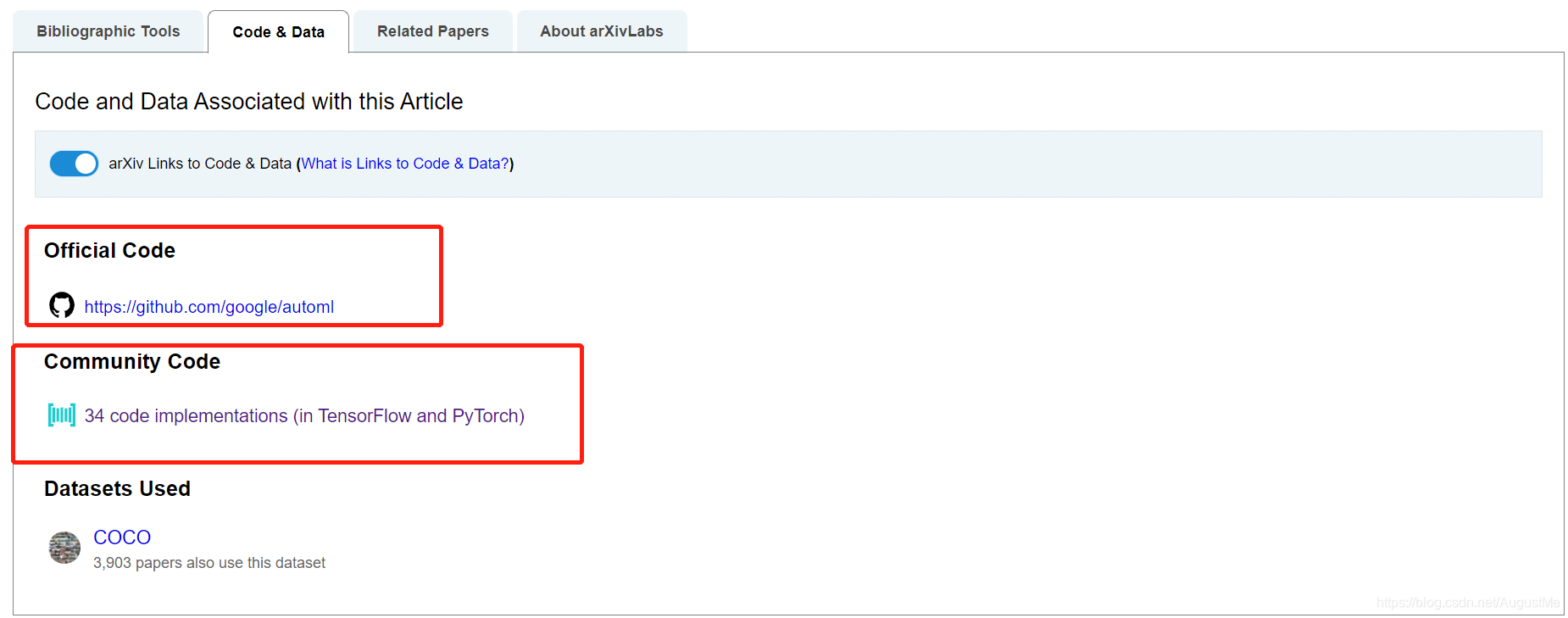This screenshot has width=1568, height=618.
Task: Switch to the Related Papers tab
Action: point(432,31)
